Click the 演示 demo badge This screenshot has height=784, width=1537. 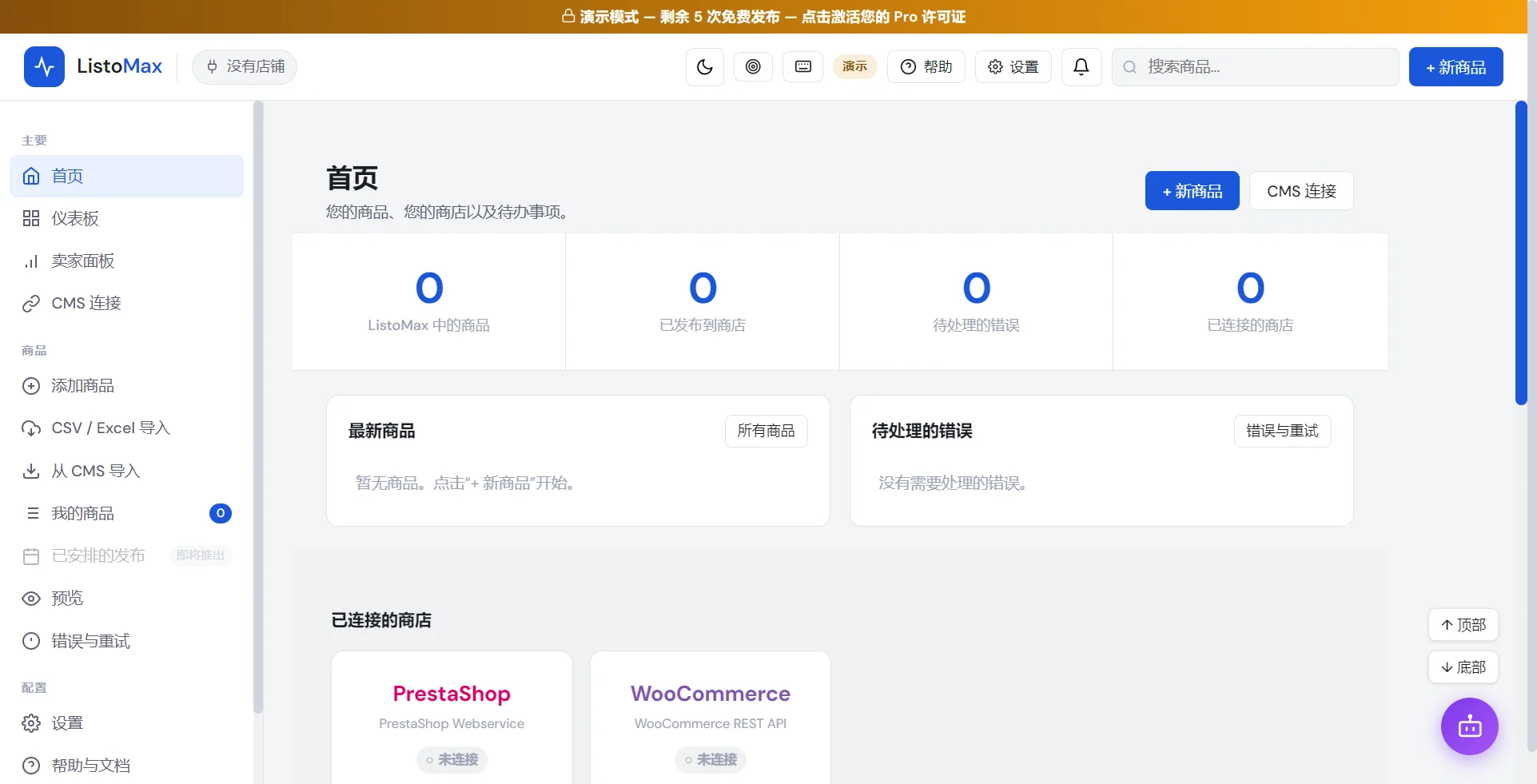854,66
